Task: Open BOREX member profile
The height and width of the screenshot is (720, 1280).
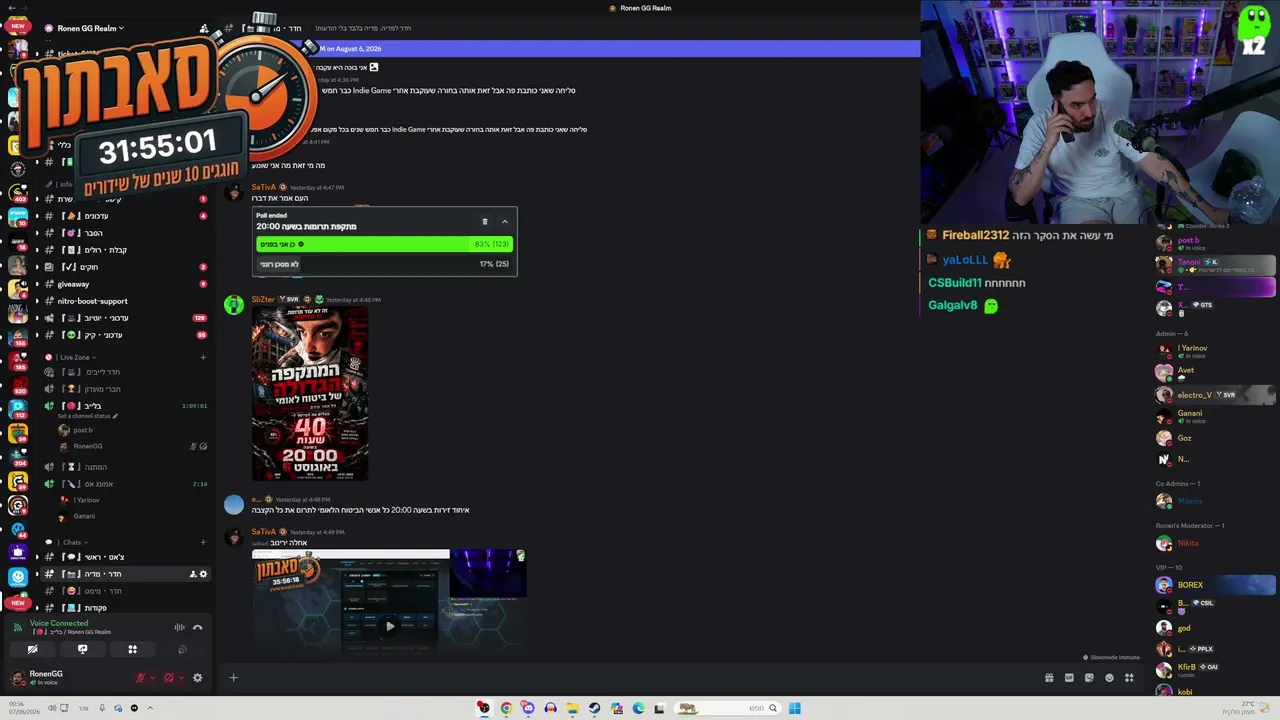Action: pos(1215,585)
